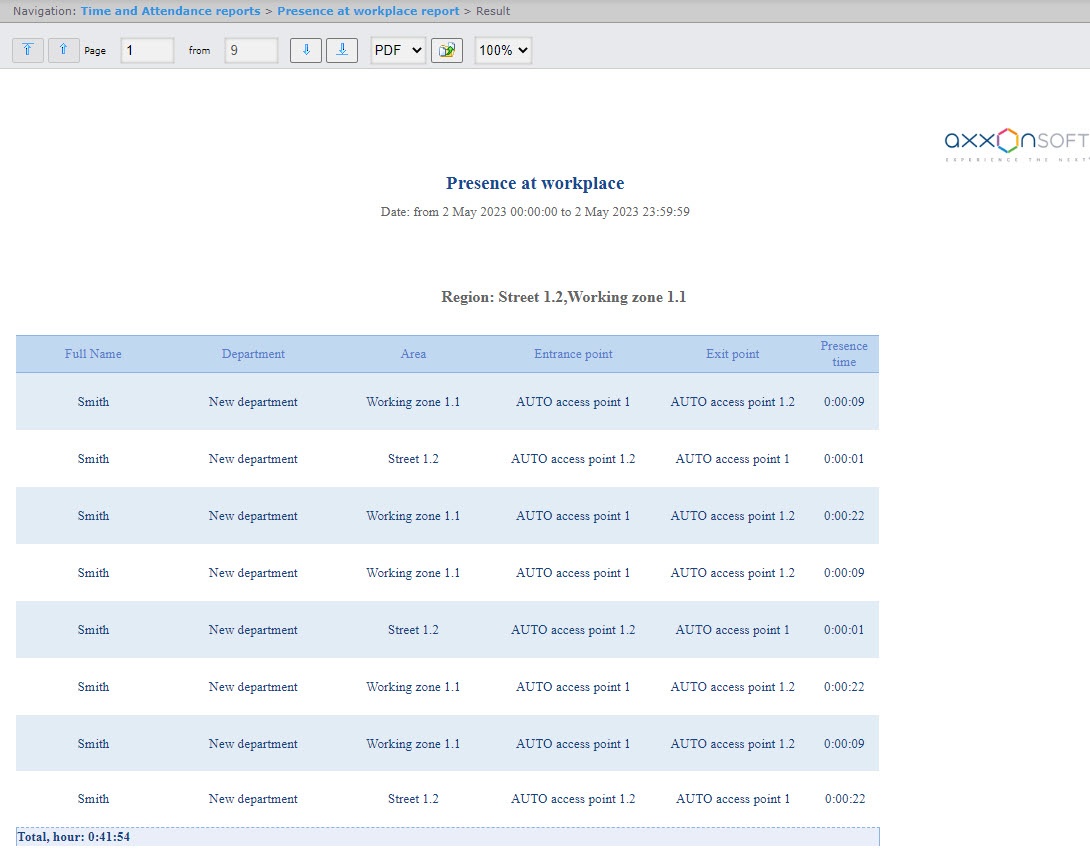Click the export report icon
This screenshot has height=851, width=1090.
446,50
